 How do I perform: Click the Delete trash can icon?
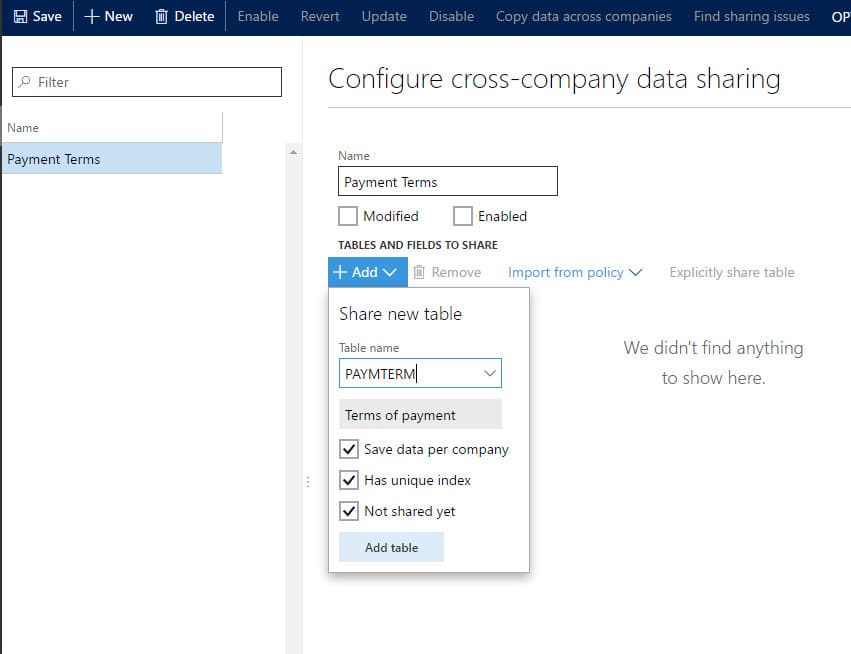click(162, 16)
